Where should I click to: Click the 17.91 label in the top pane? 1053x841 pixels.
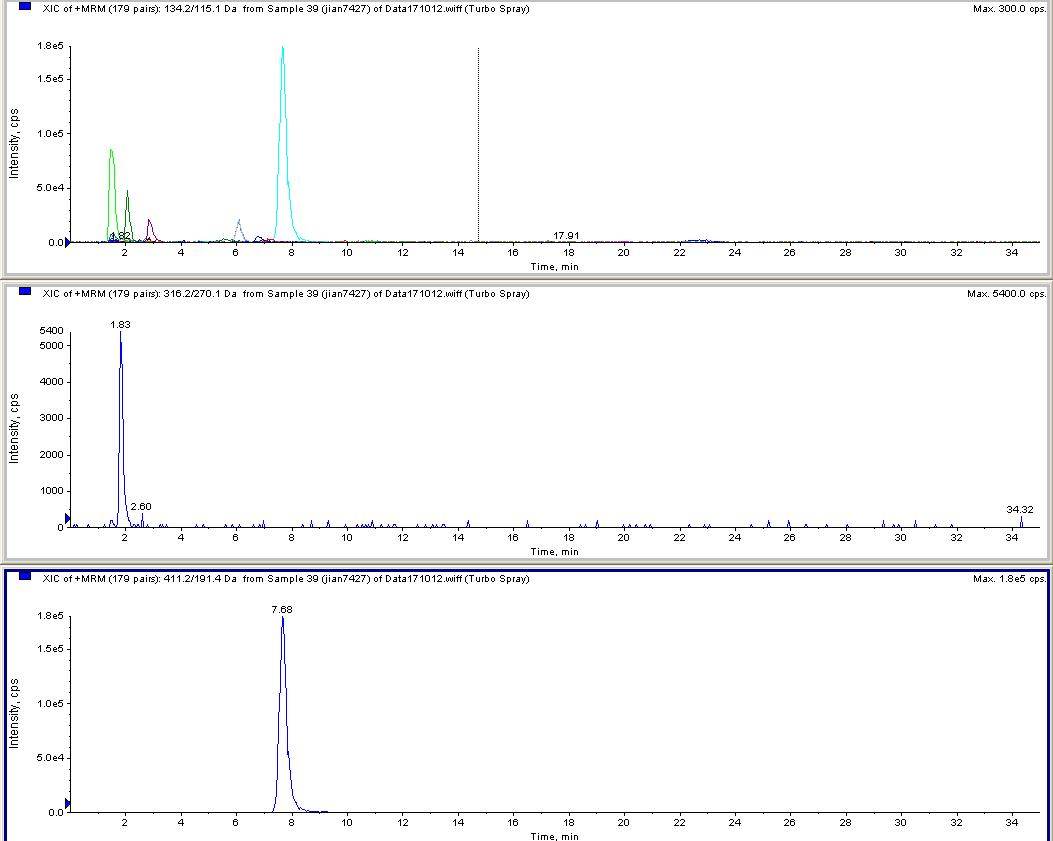[567, 236]
